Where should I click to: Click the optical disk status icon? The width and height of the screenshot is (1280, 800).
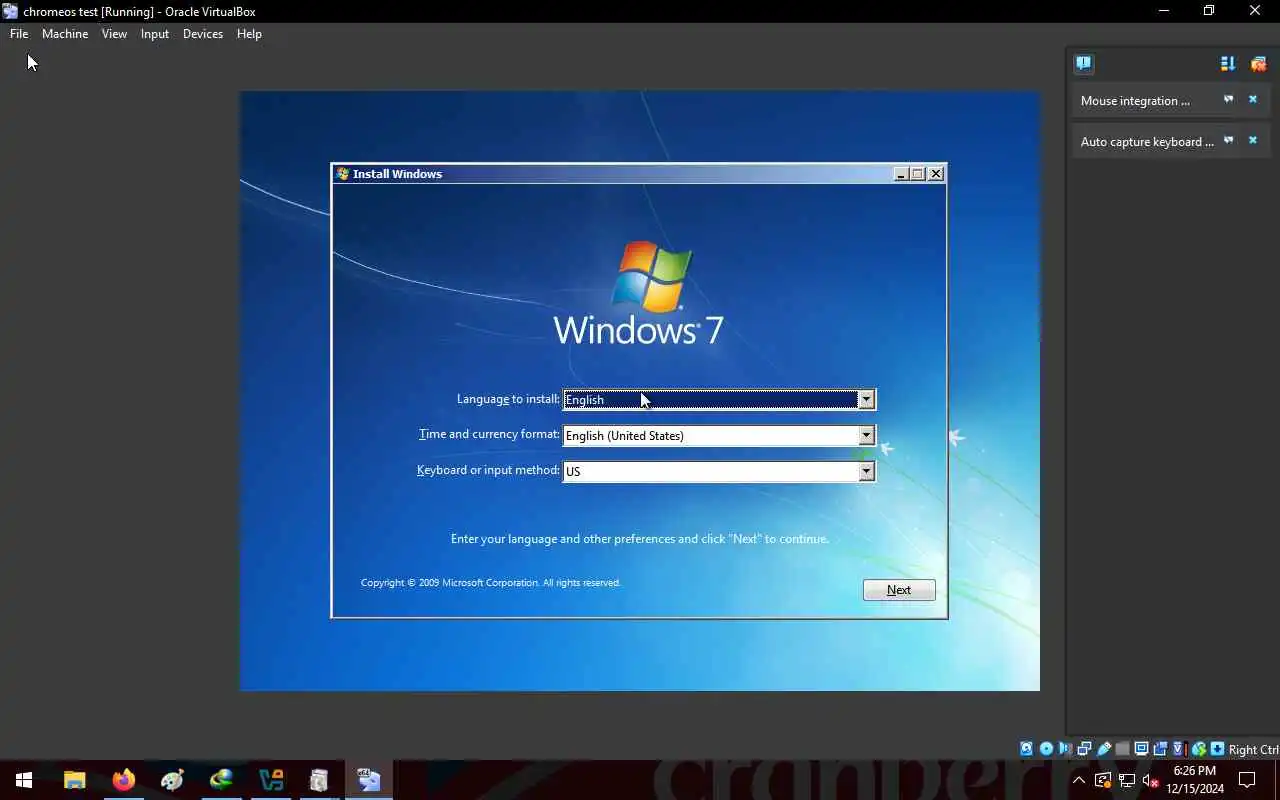coord(1046,749)
